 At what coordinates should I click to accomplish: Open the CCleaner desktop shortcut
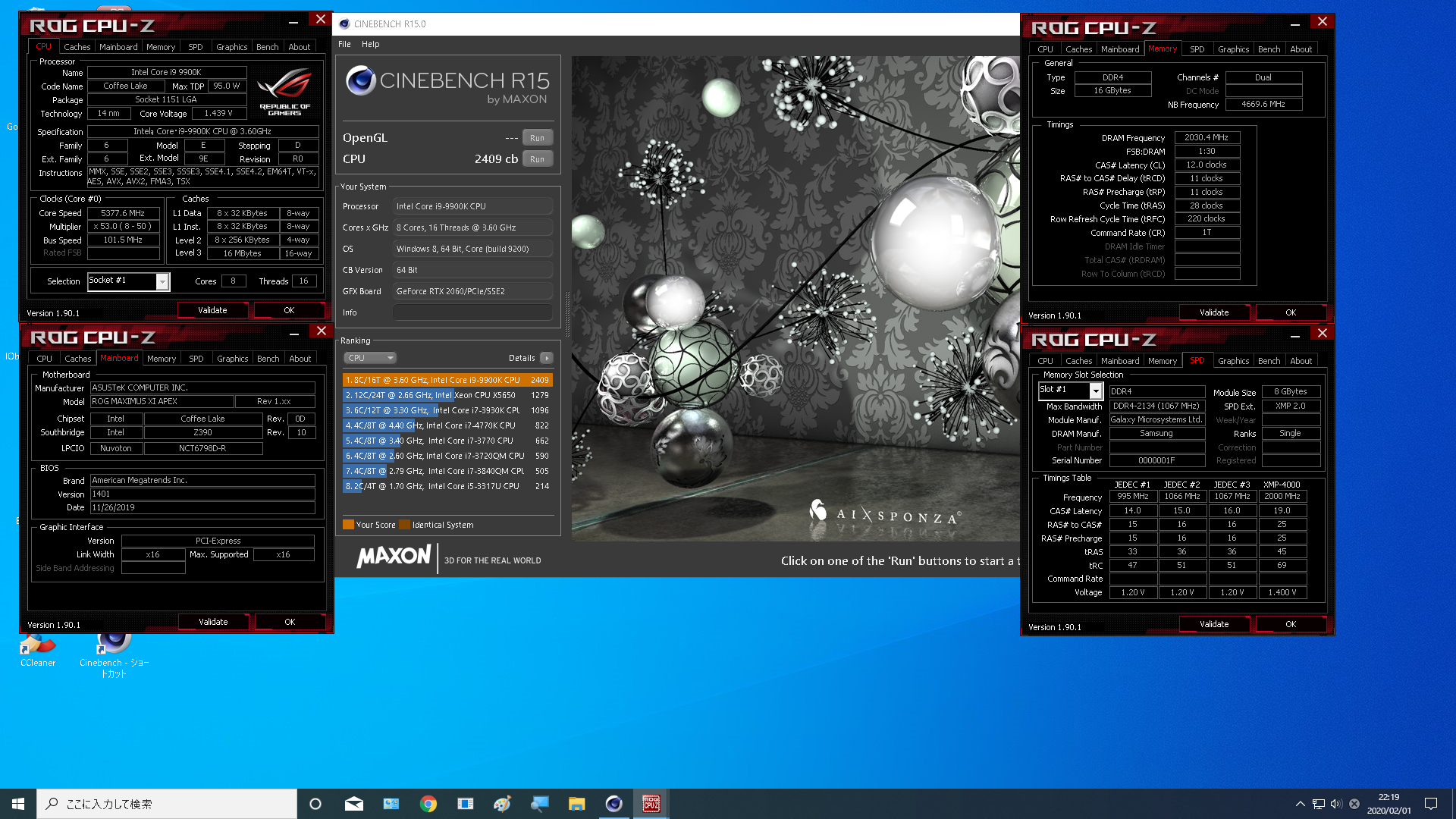click(37, 651)
